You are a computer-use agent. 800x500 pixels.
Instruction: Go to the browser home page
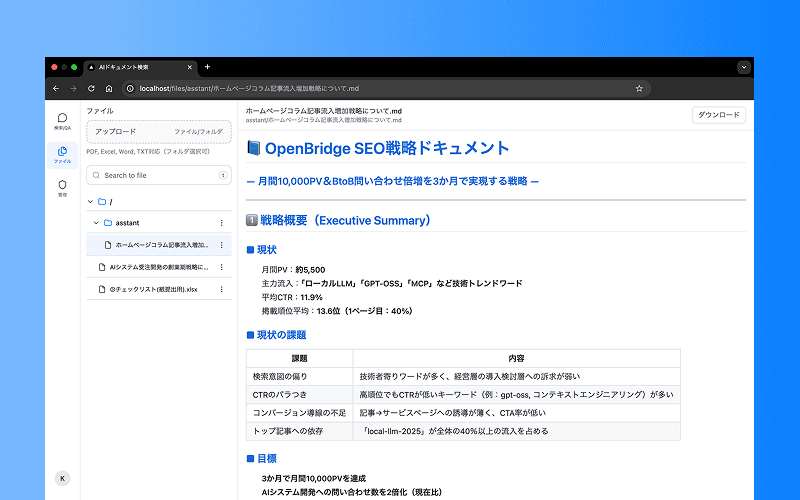point(109,88)
